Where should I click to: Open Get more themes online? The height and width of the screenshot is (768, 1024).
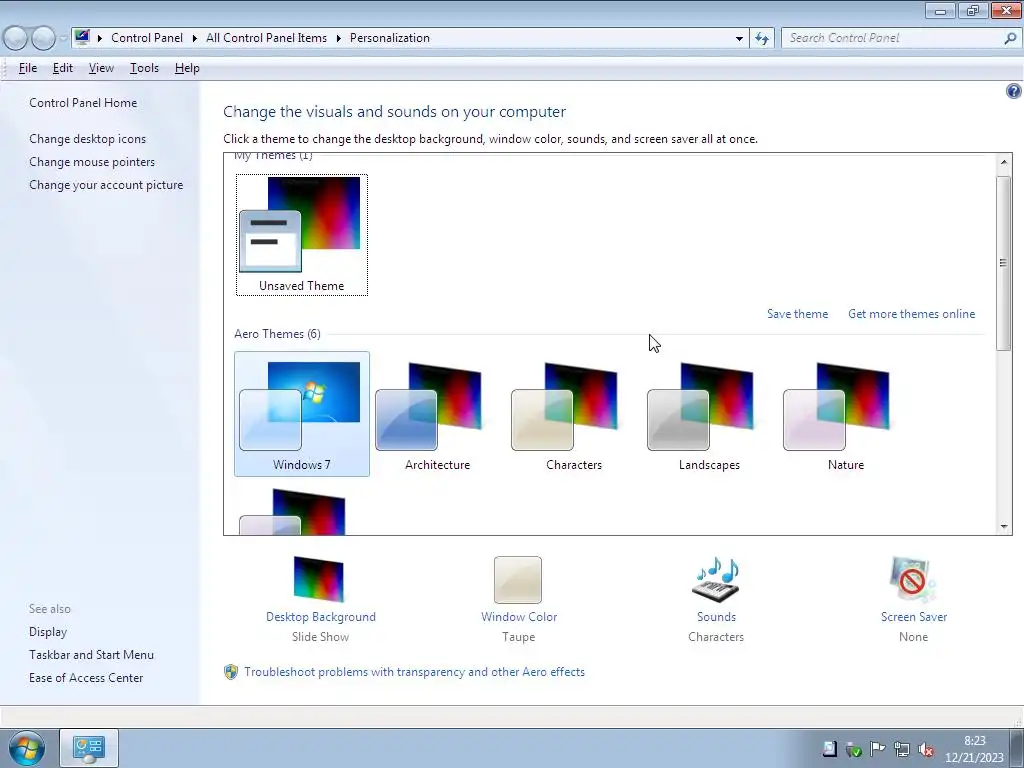911,313
